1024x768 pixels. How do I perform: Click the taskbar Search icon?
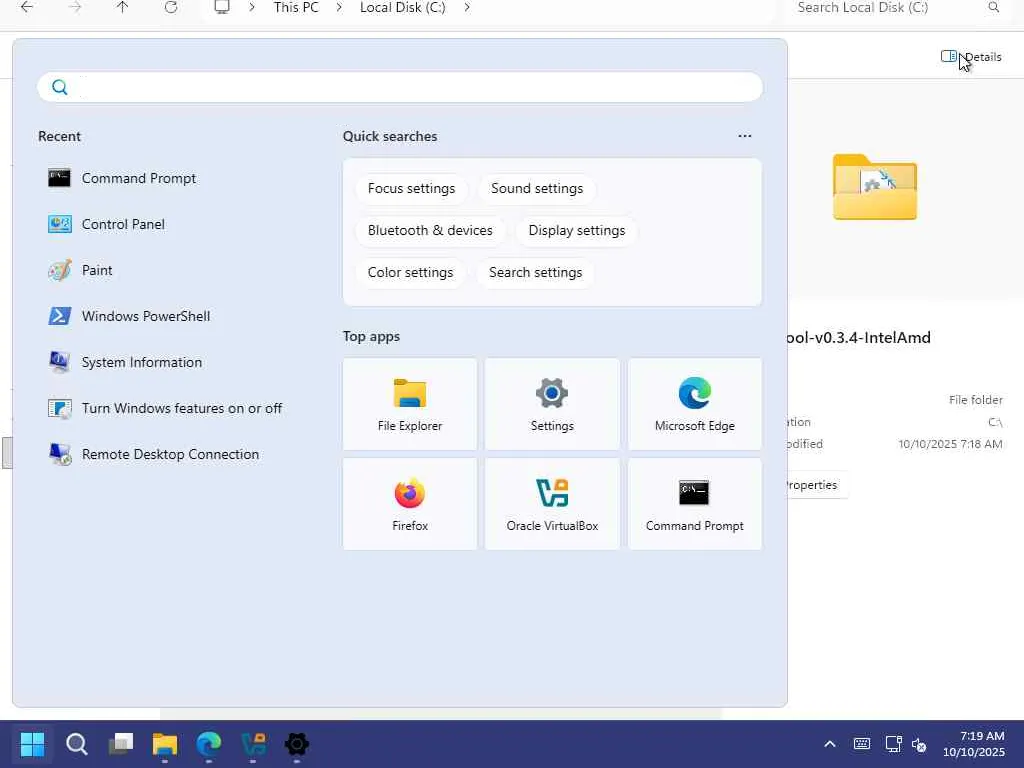click(x=76, y=744)
